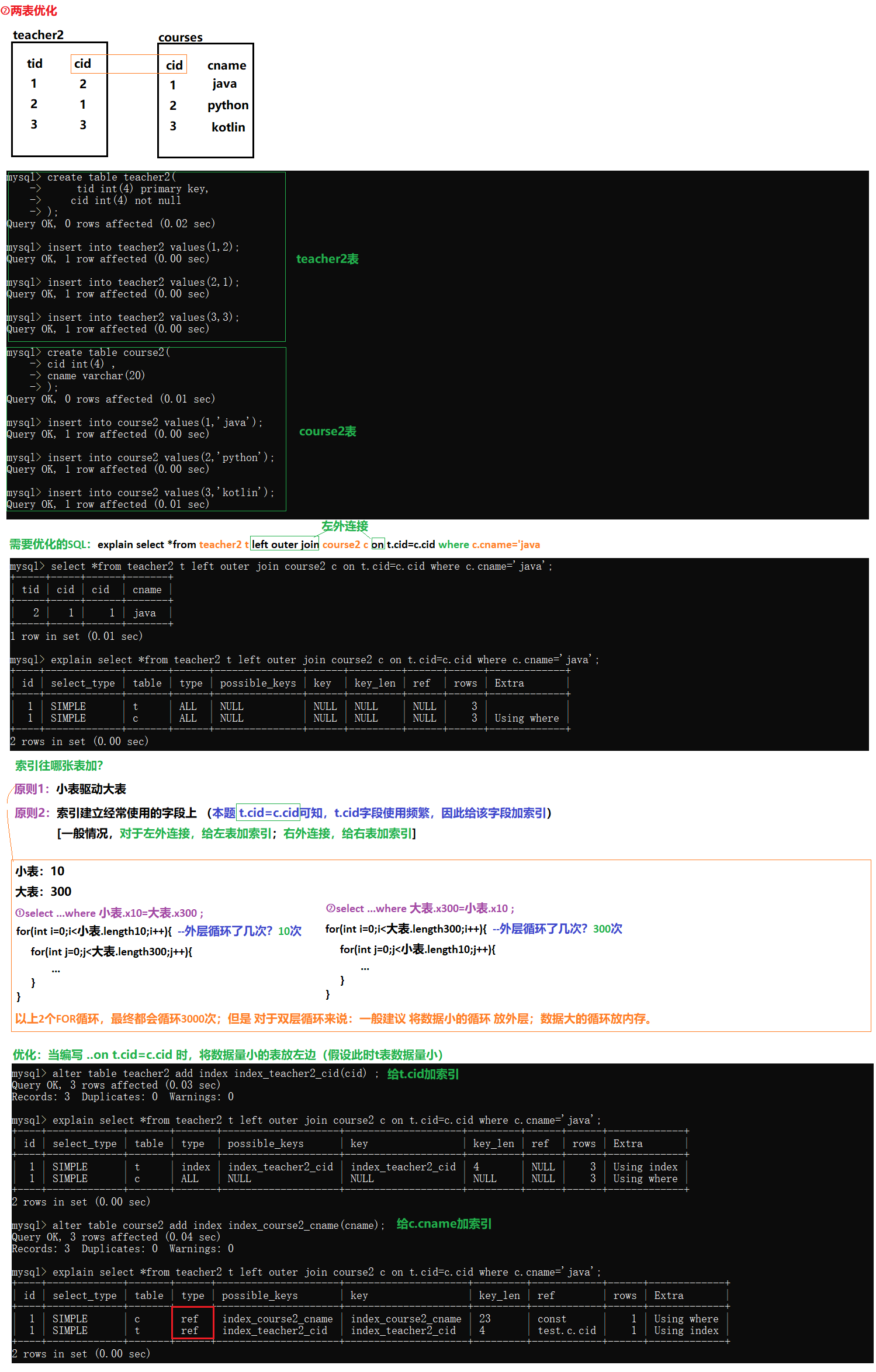
Task: Click the green "300次" loop count
Action: pos(607,928)
